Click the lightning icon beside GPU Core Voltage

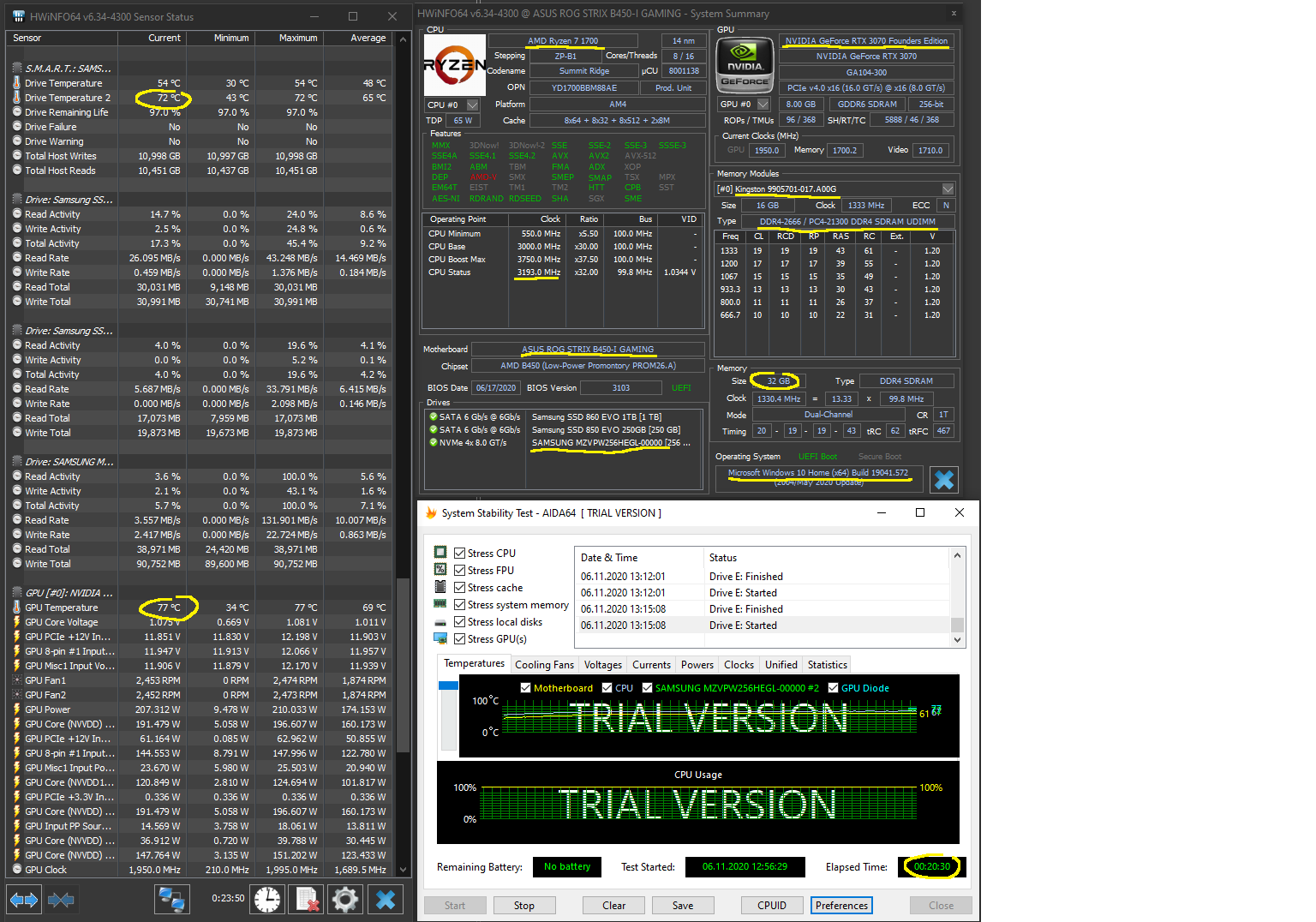pyautogui.click(x=17, y=622)
